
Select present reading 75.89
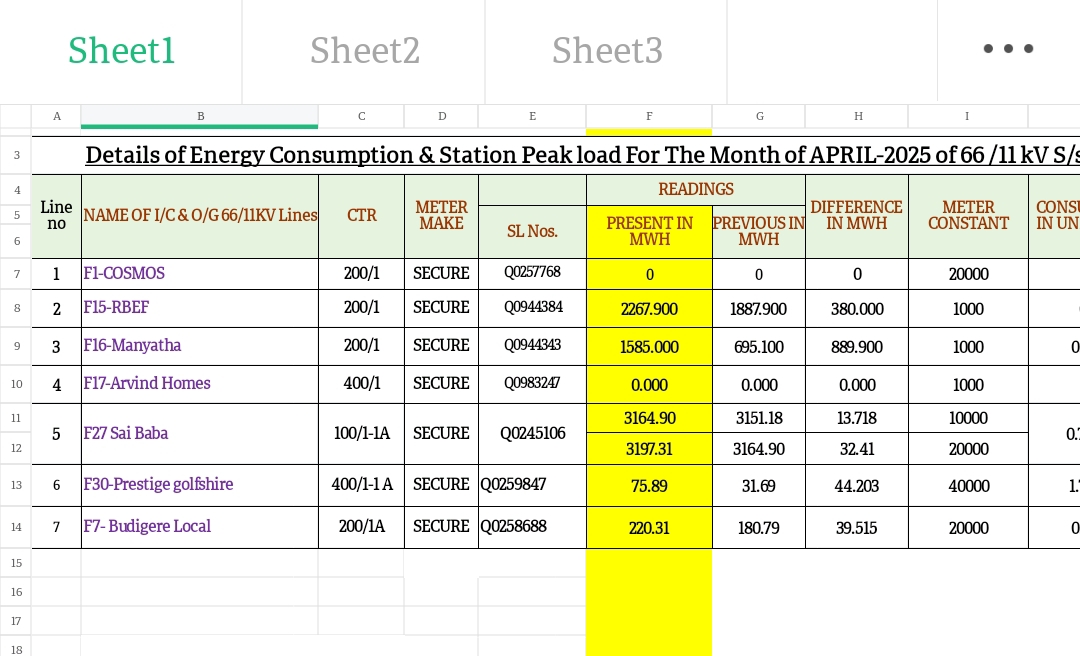(x=649, y=486)
